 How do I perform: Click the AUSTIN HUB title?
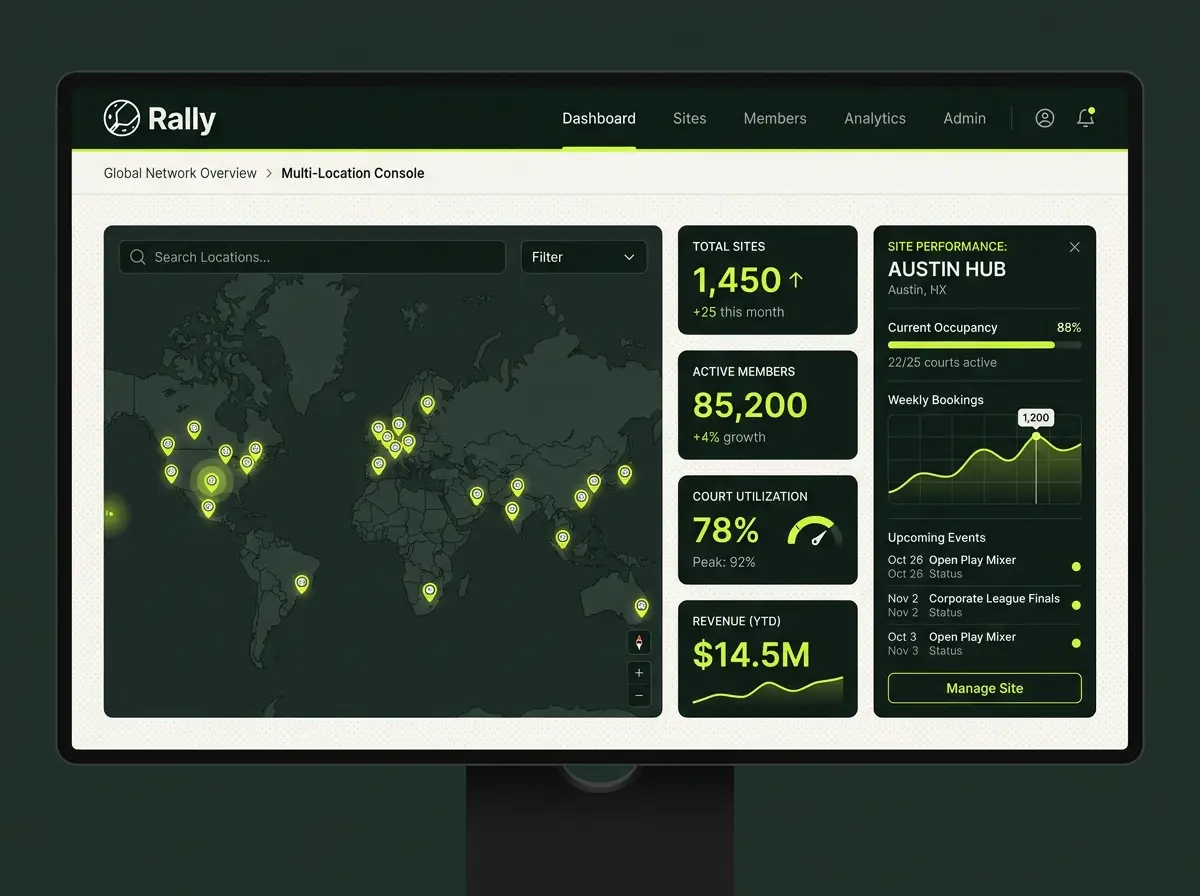[947, 269]
